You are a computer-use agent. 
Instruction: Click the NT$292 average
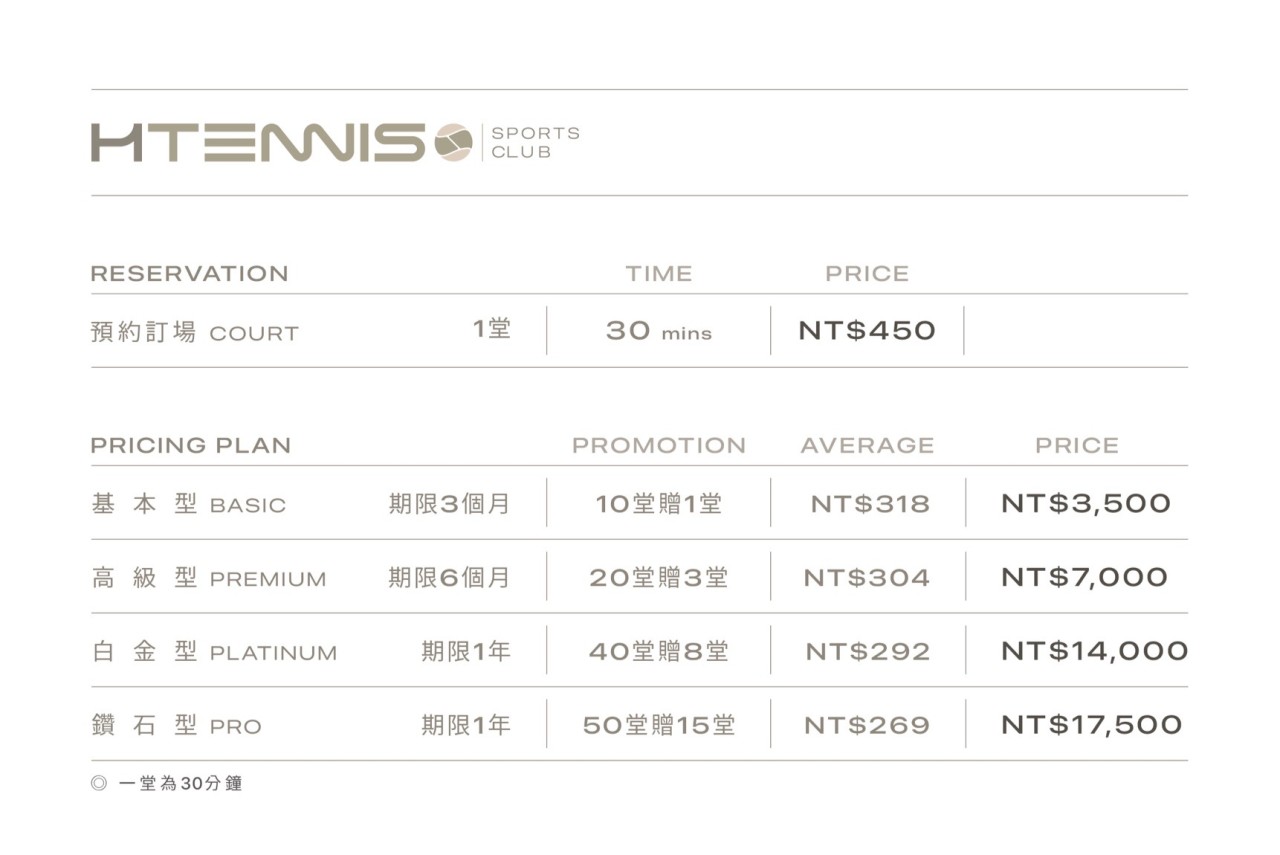tap(868, 652)
